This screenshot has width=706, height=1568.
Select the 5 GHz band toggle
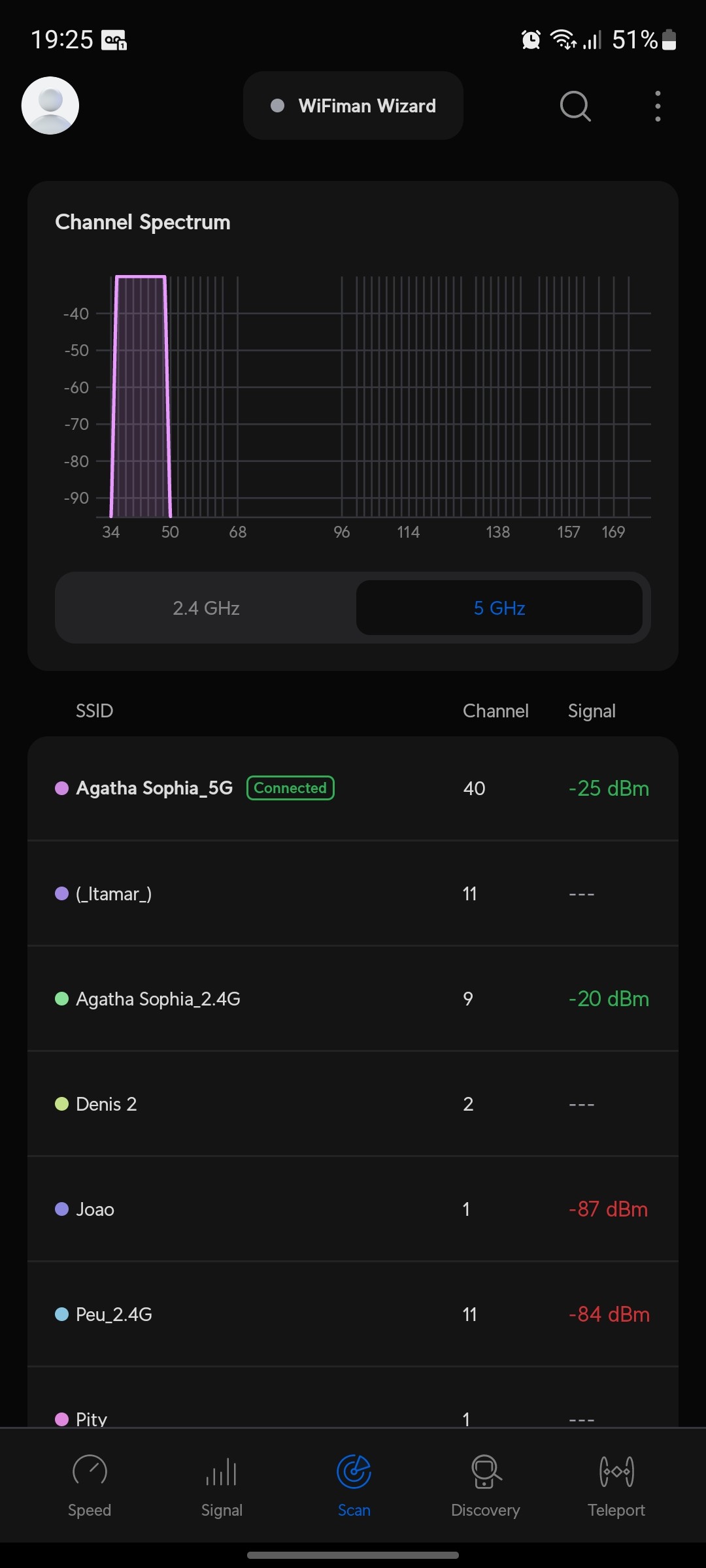(x=499, y=608)
